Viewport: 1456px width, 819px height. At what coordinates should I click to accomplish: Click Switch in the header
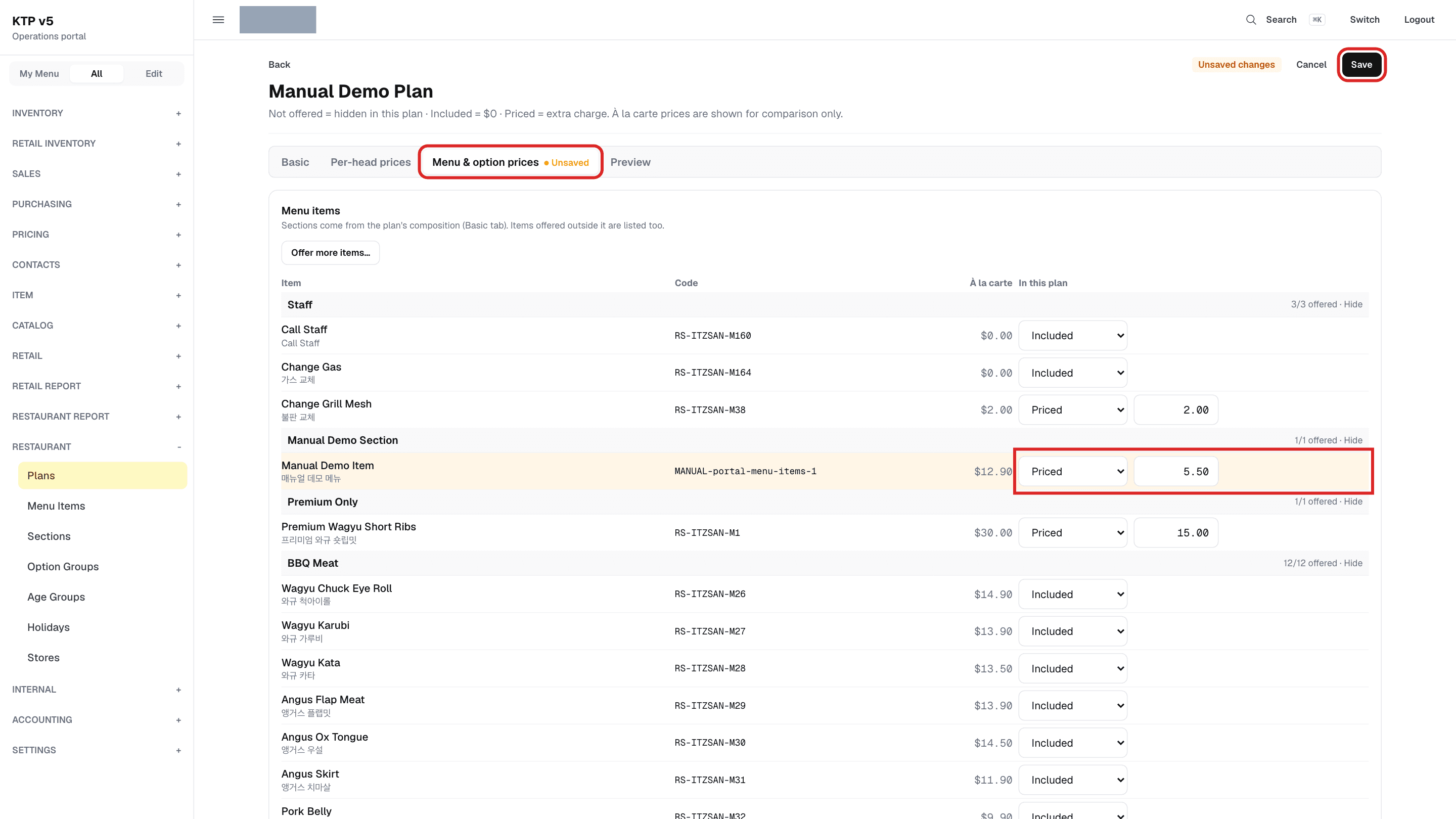(1364, 20)
